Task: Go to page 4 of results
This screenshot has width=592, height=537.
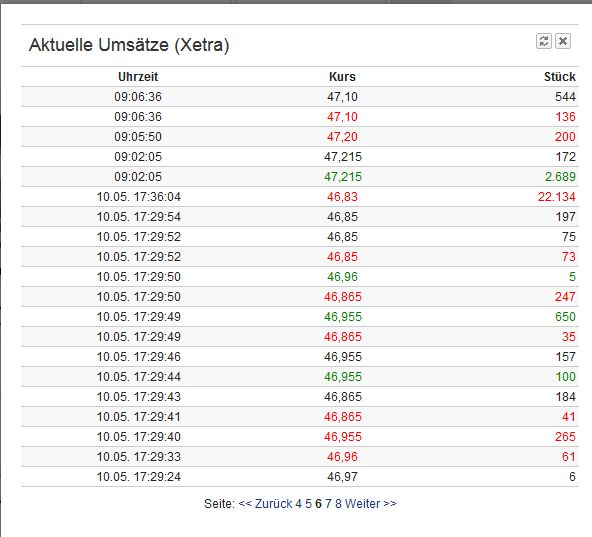Action: tap(298, 504)
